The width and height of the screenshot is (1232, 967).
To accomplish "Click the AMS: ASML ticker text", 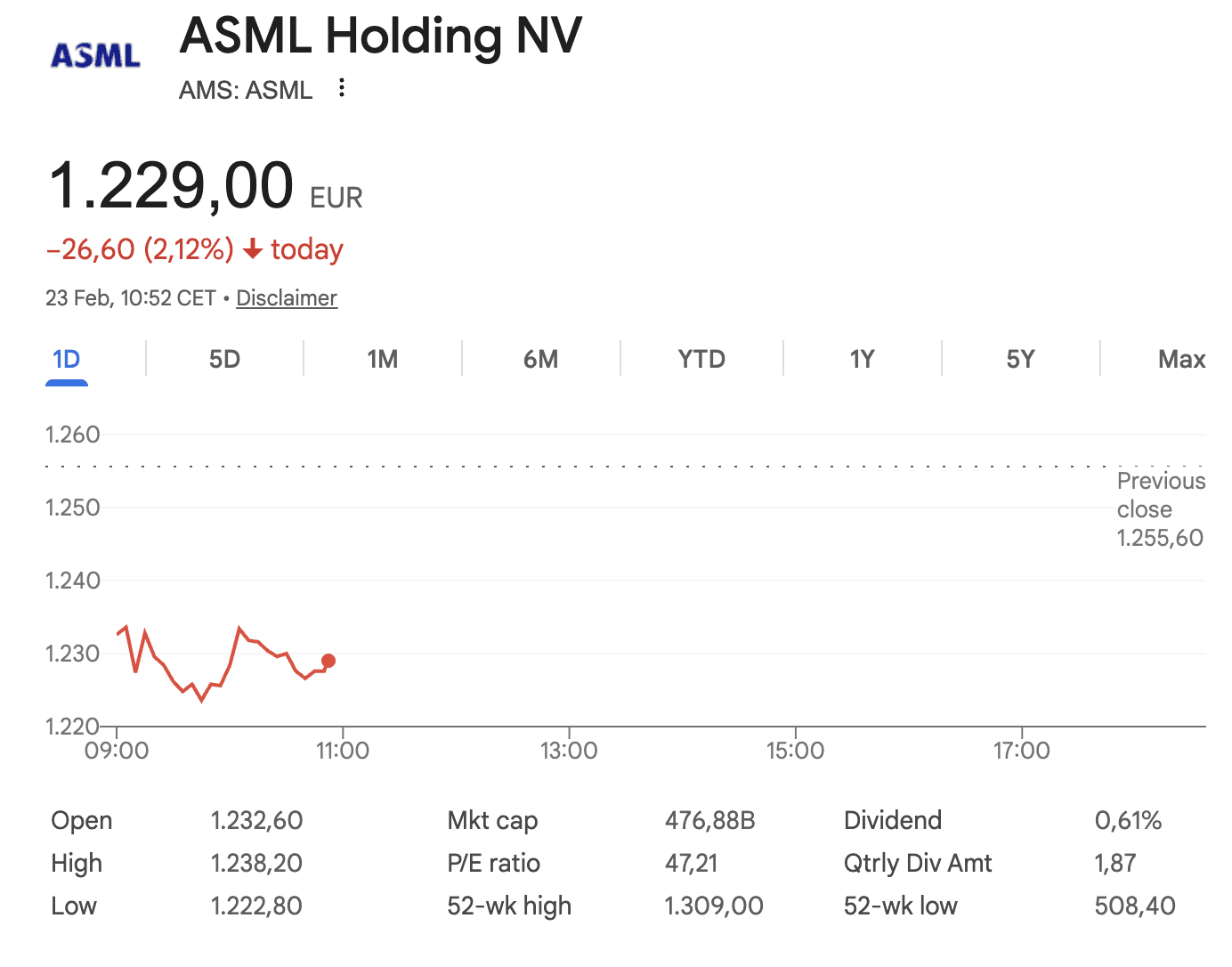I will (x=246, y=90).
